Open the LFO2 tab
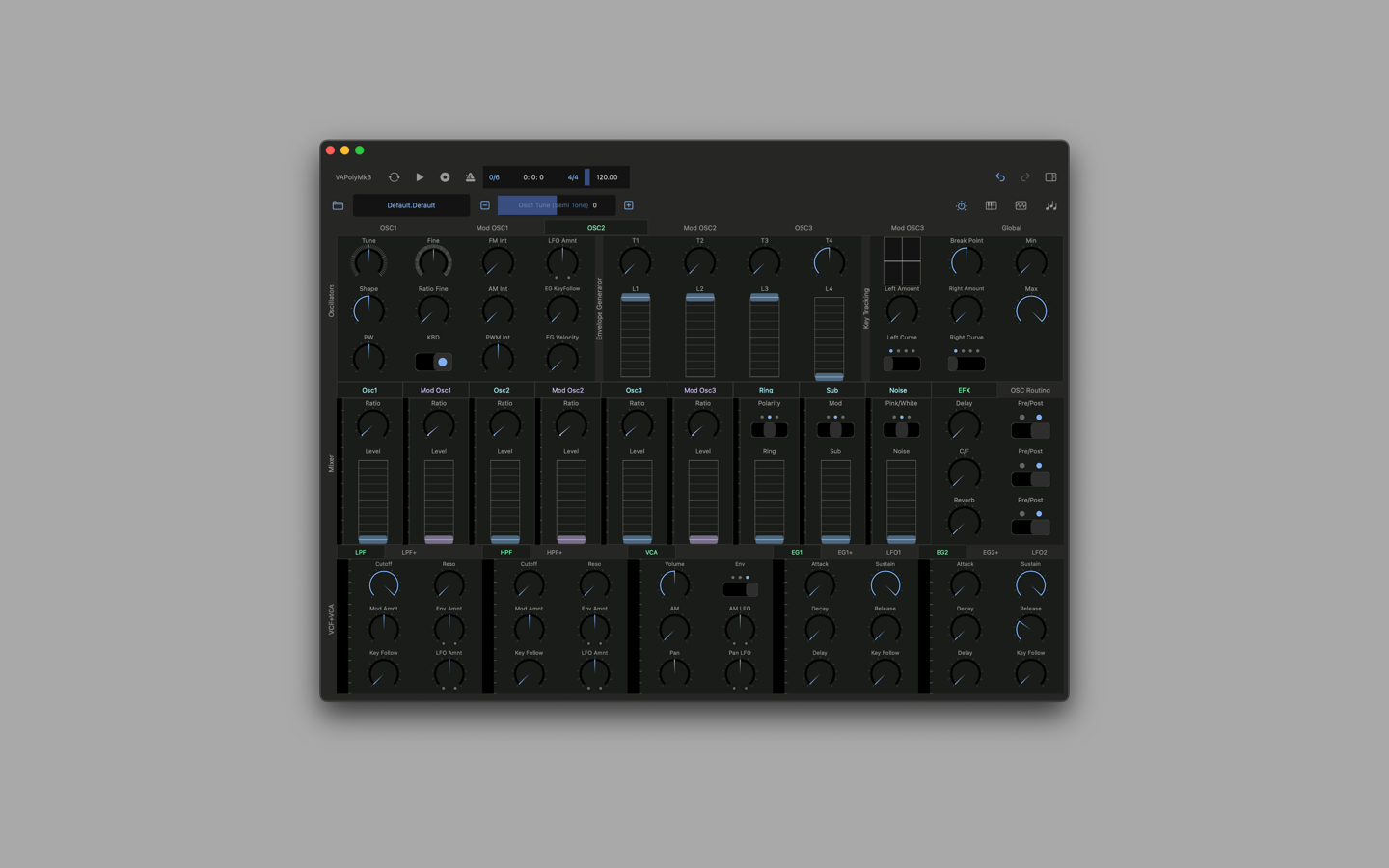 click(1039, 553)
